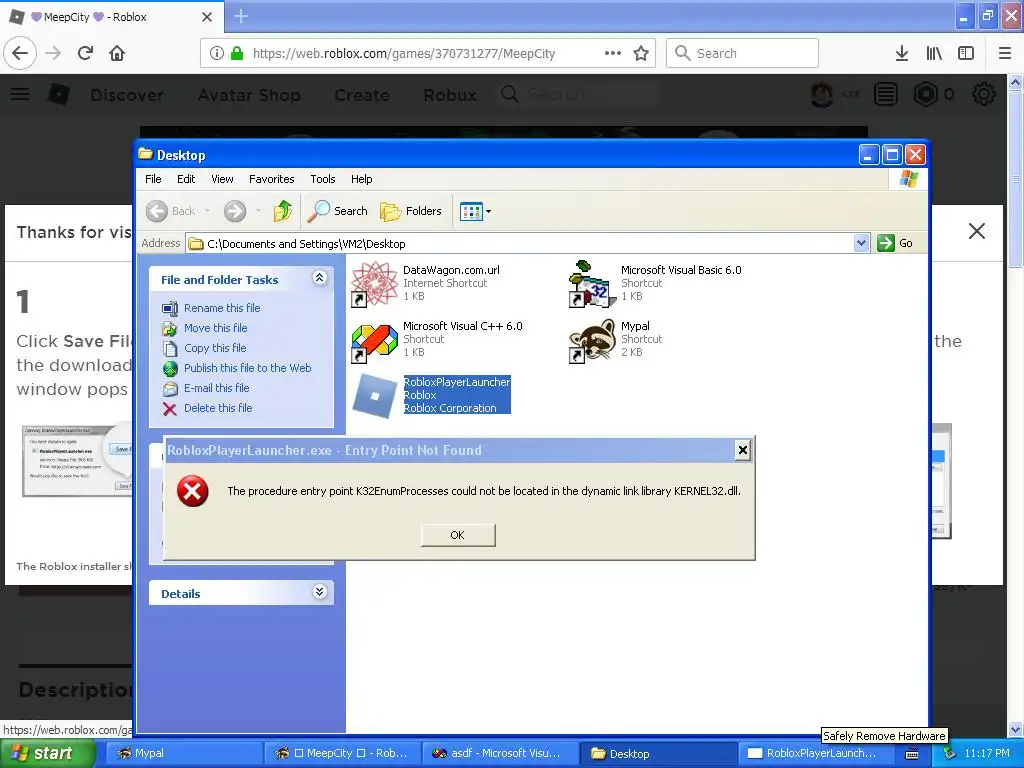Select the DataWagon.com.url shortcut icon

374,283
